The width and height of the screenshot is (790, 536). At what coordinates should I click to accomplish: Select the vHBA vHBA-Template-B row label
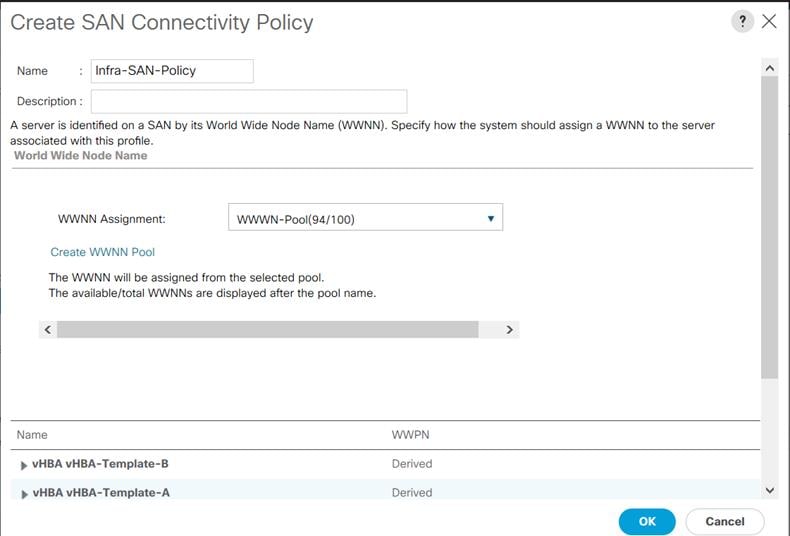[x=101, y=464]
